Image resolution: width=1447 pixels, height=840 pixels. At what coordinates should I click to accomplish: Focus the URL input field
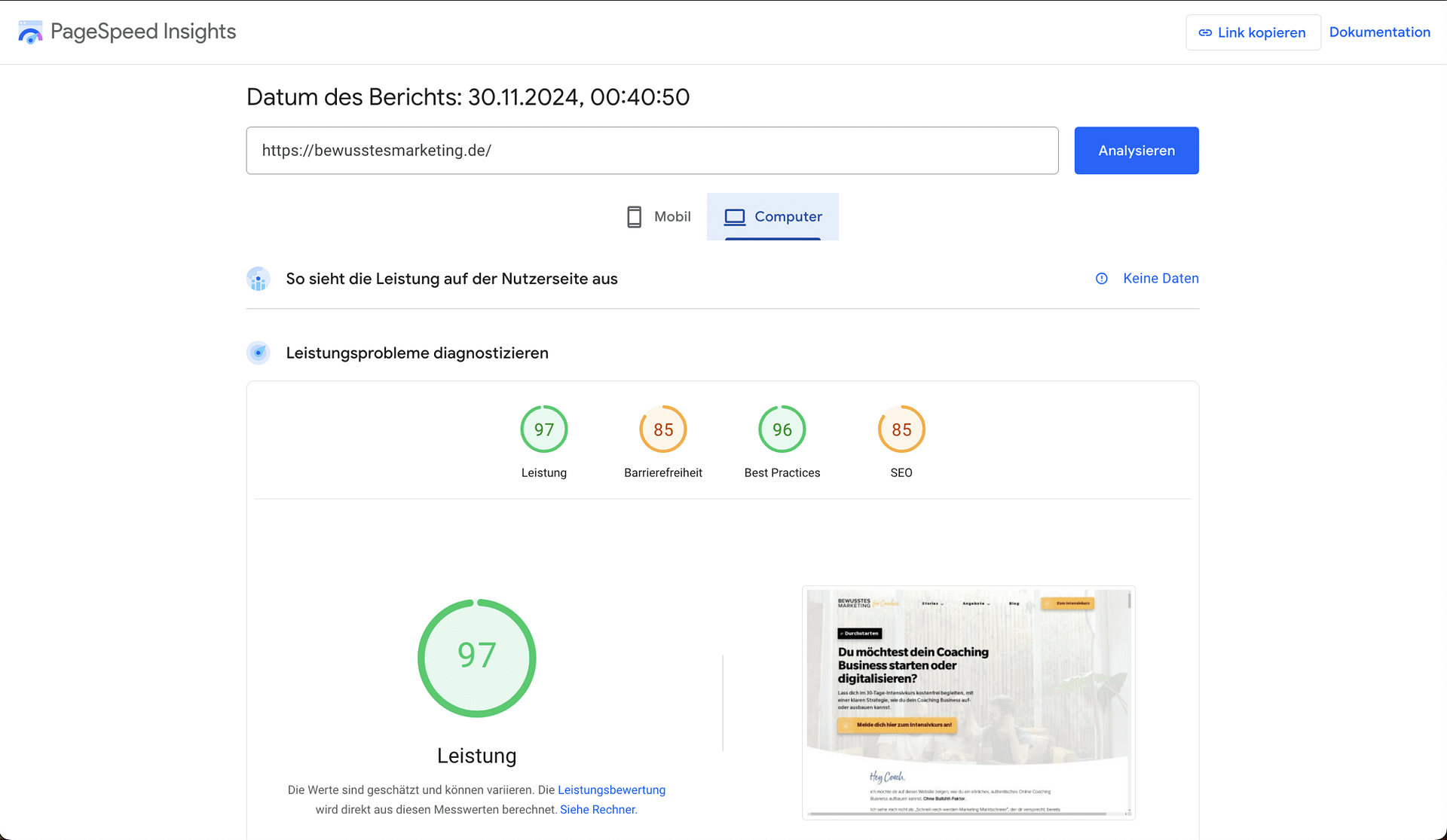click(x=652, y=151)
